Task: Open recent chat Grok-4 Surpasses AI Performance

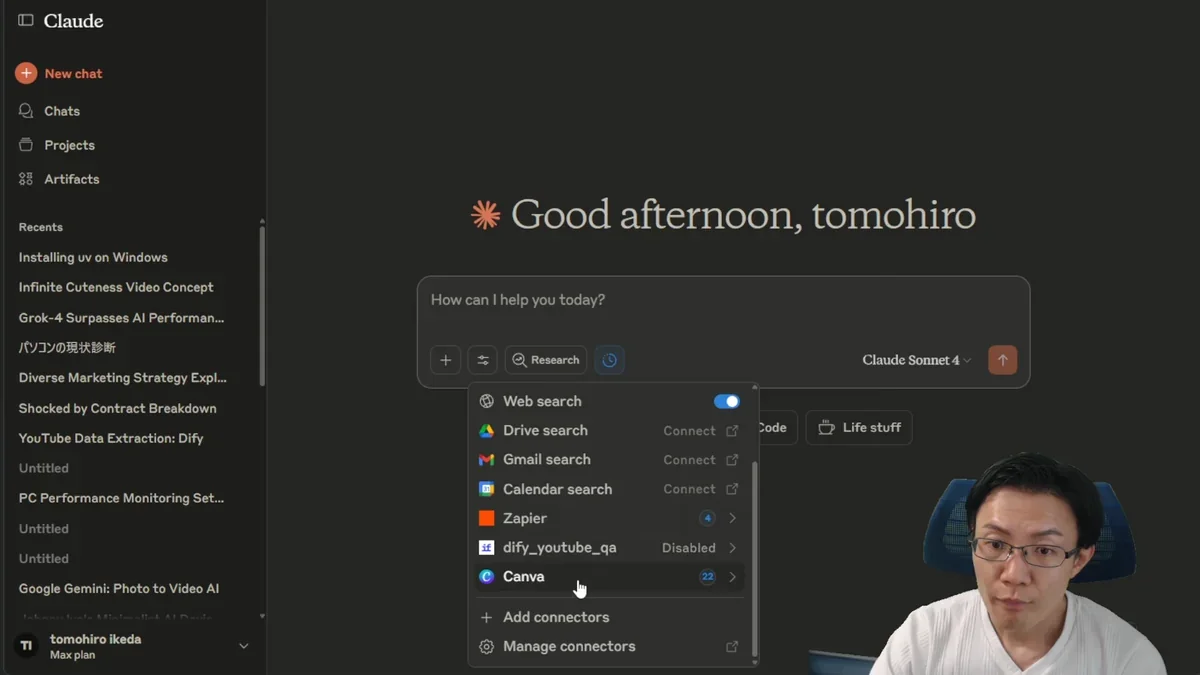Action: click(x=121, y=318)
